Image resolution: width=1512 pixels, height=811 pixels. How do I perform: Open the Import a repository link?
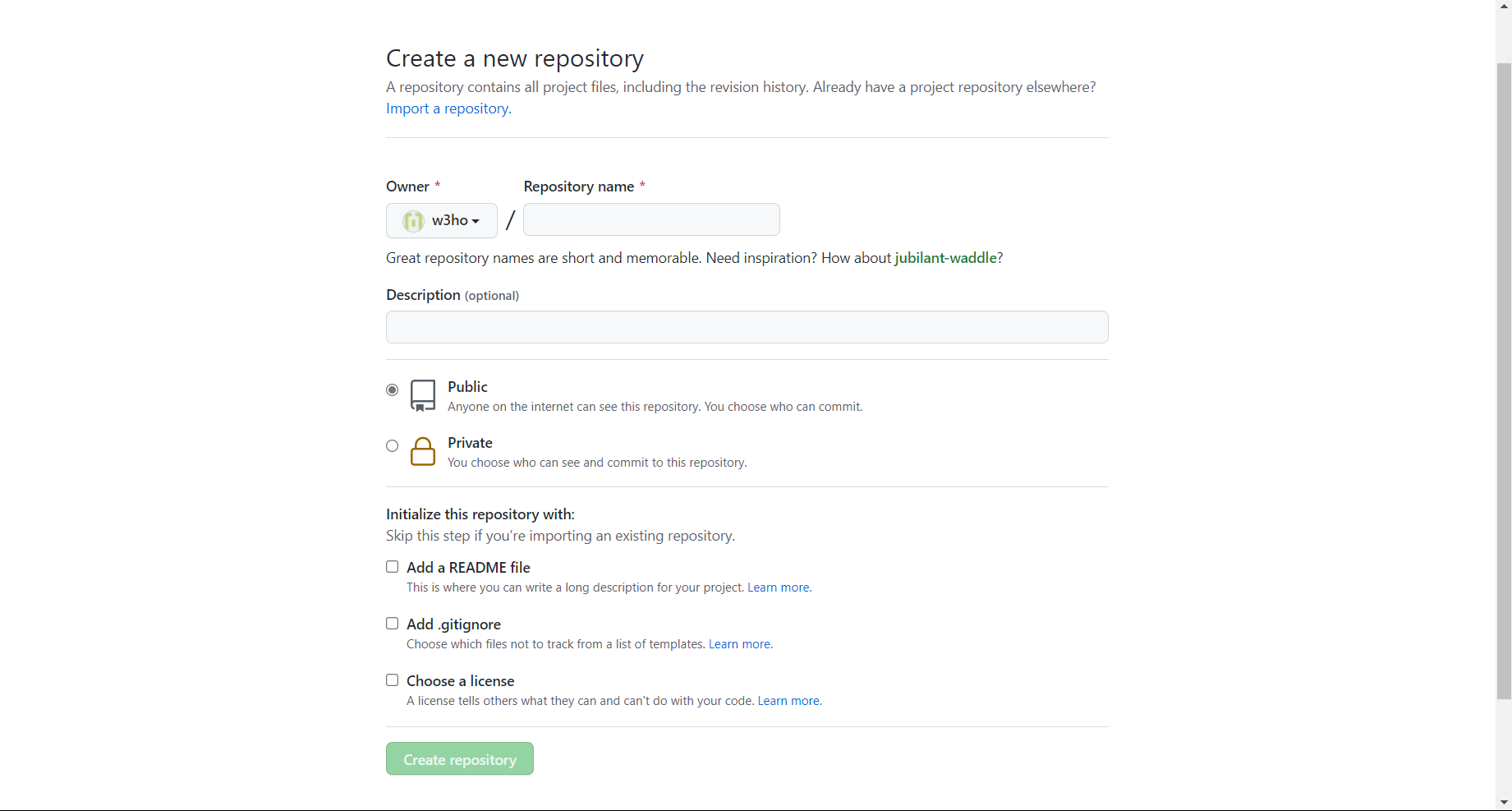tap(448, 108)
